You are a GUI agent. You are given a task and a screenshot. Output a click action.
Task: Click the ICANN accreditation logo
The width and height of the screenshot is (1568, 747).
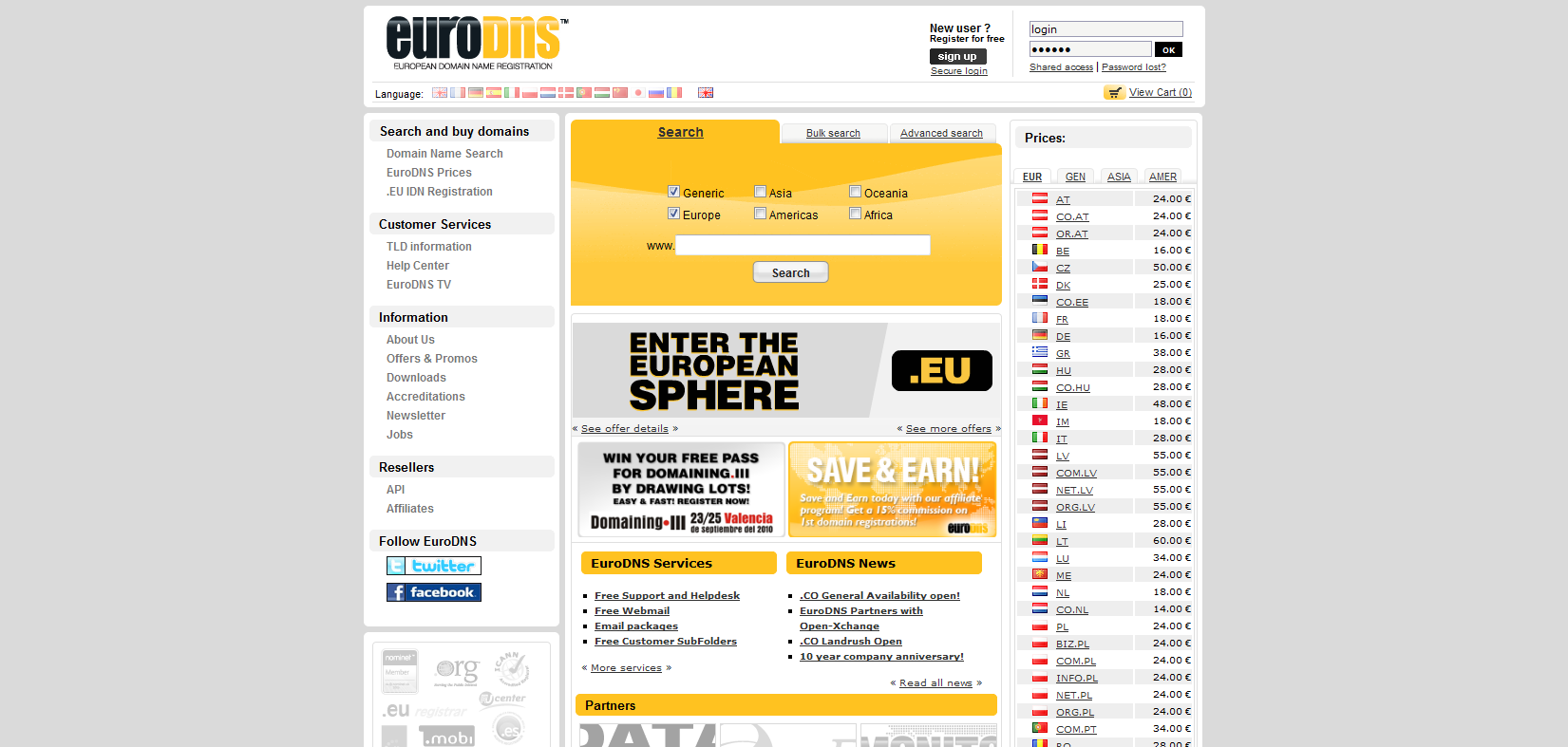coord(512,669)
